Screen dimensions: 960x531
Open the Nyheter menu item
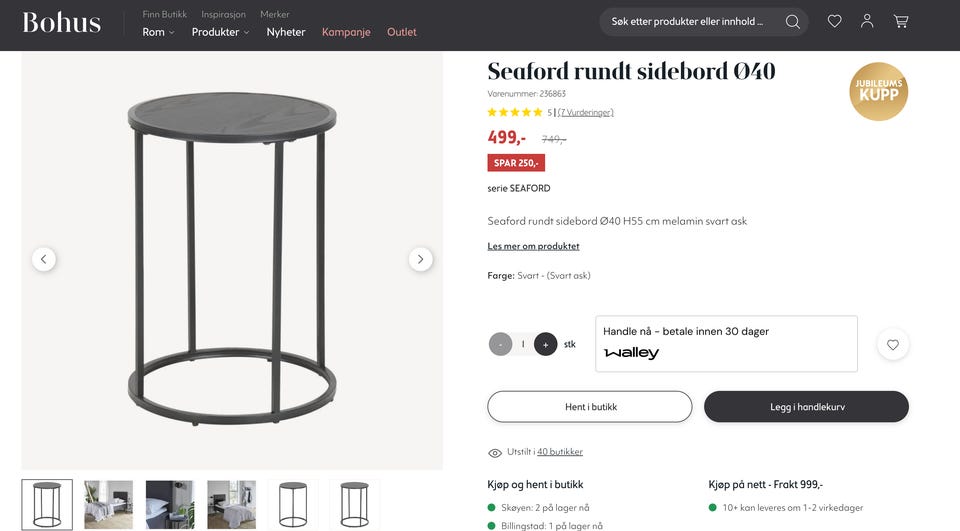286,32
